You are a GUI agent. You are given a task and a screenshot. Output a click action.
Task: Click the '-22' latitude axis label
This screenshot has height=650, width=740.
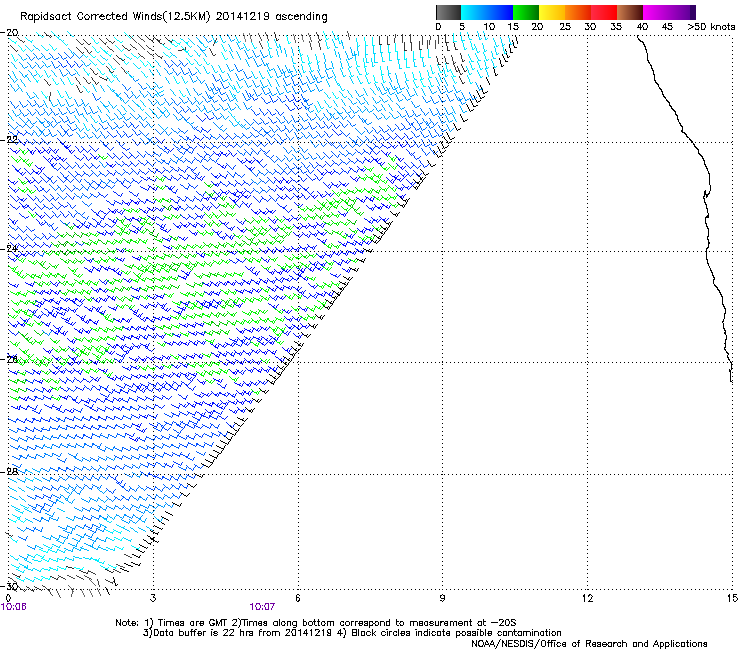pos(9,140)
